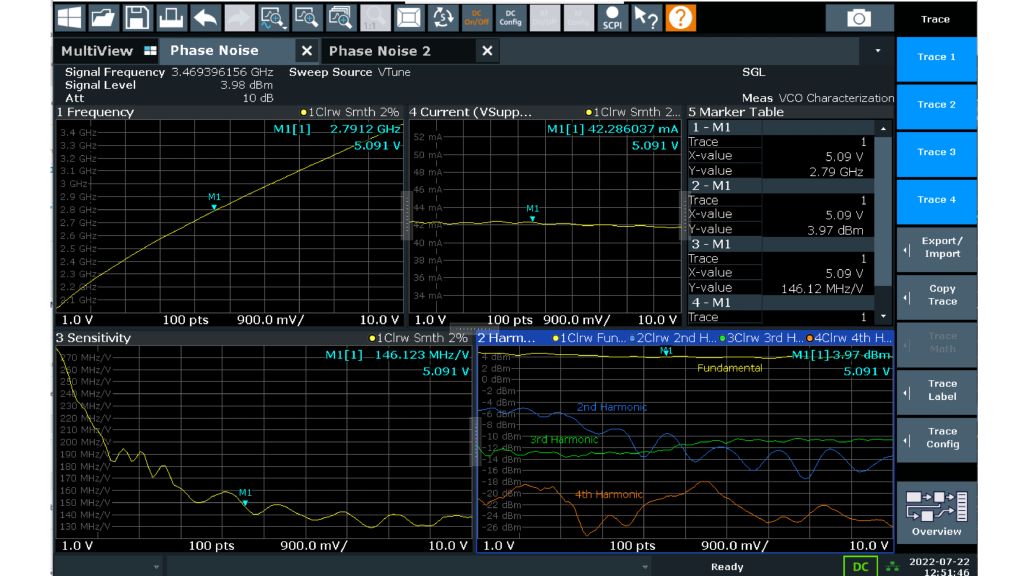Click the Open file folder icon
This screenshot has width=1024, height=576.
tap(103, 17)
